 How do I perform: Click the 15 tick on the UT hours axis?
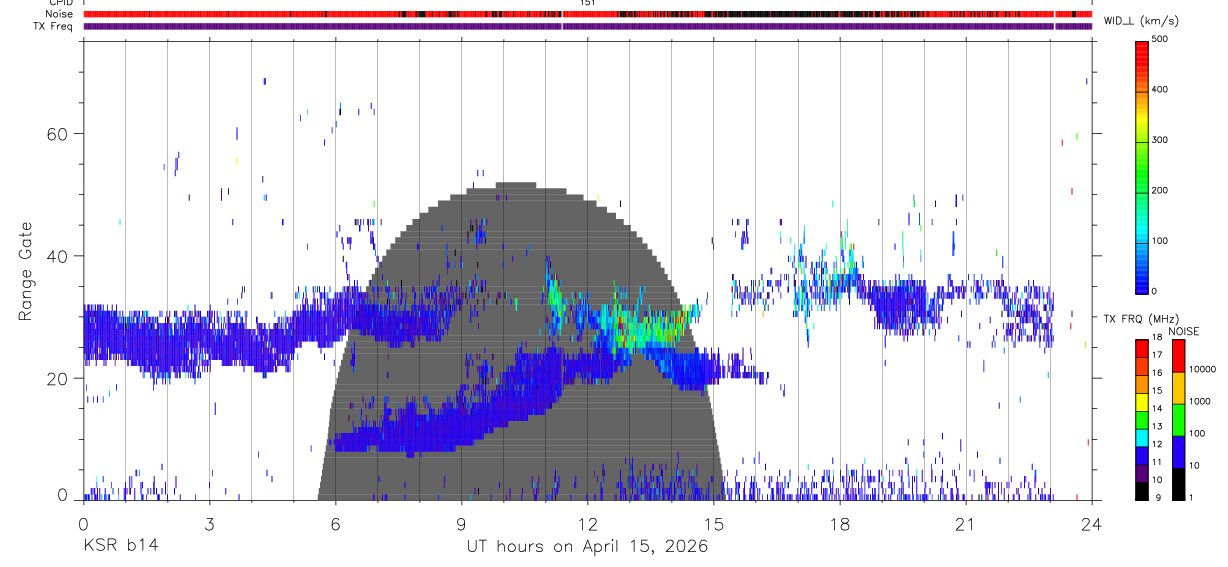(x=713, y=524)
